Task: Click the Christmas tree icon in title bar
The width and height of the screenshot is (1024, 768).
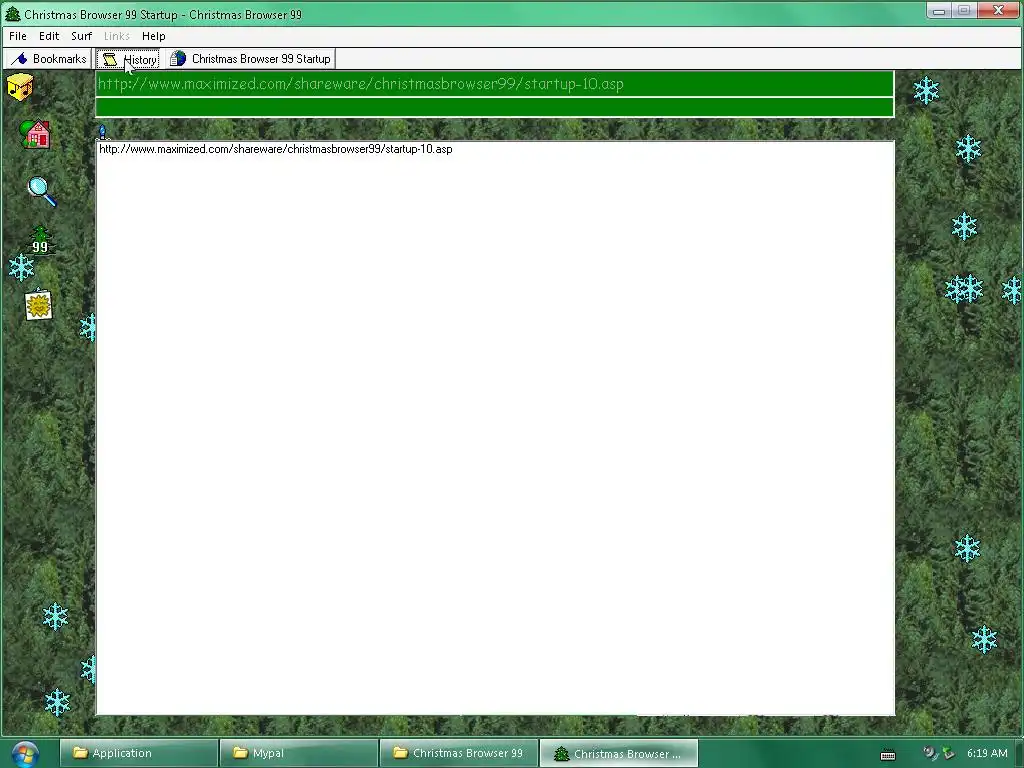Action: (x=13, y=14)
